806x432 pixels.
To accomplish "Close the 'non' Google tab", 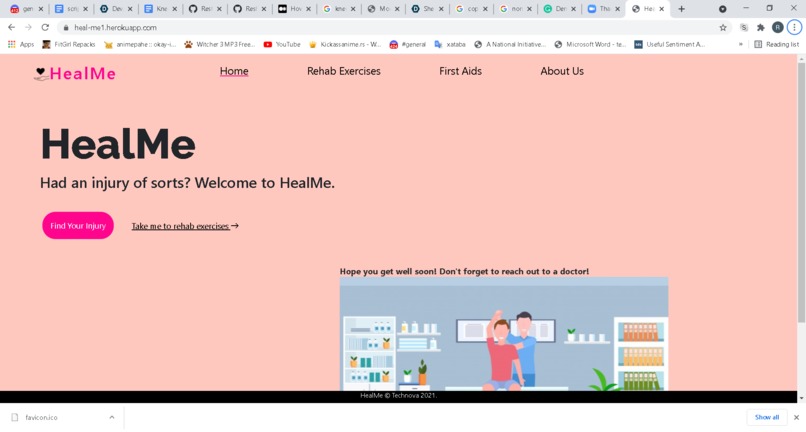I will (529, 9).
